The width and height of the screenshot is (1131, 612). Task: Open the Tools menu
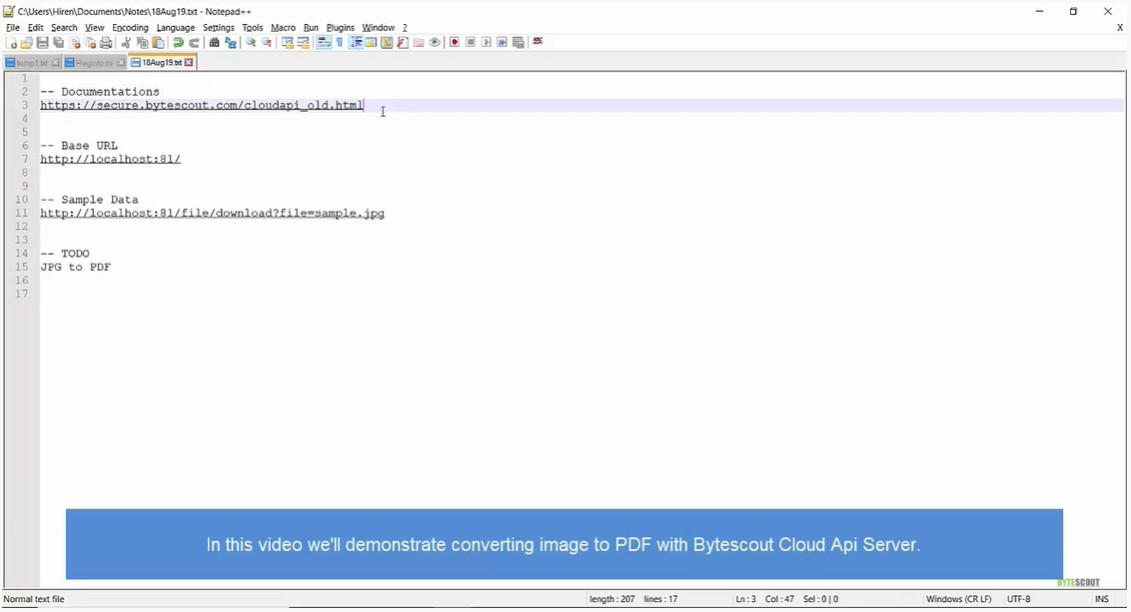pyautogui.click(x=252, y=27)
